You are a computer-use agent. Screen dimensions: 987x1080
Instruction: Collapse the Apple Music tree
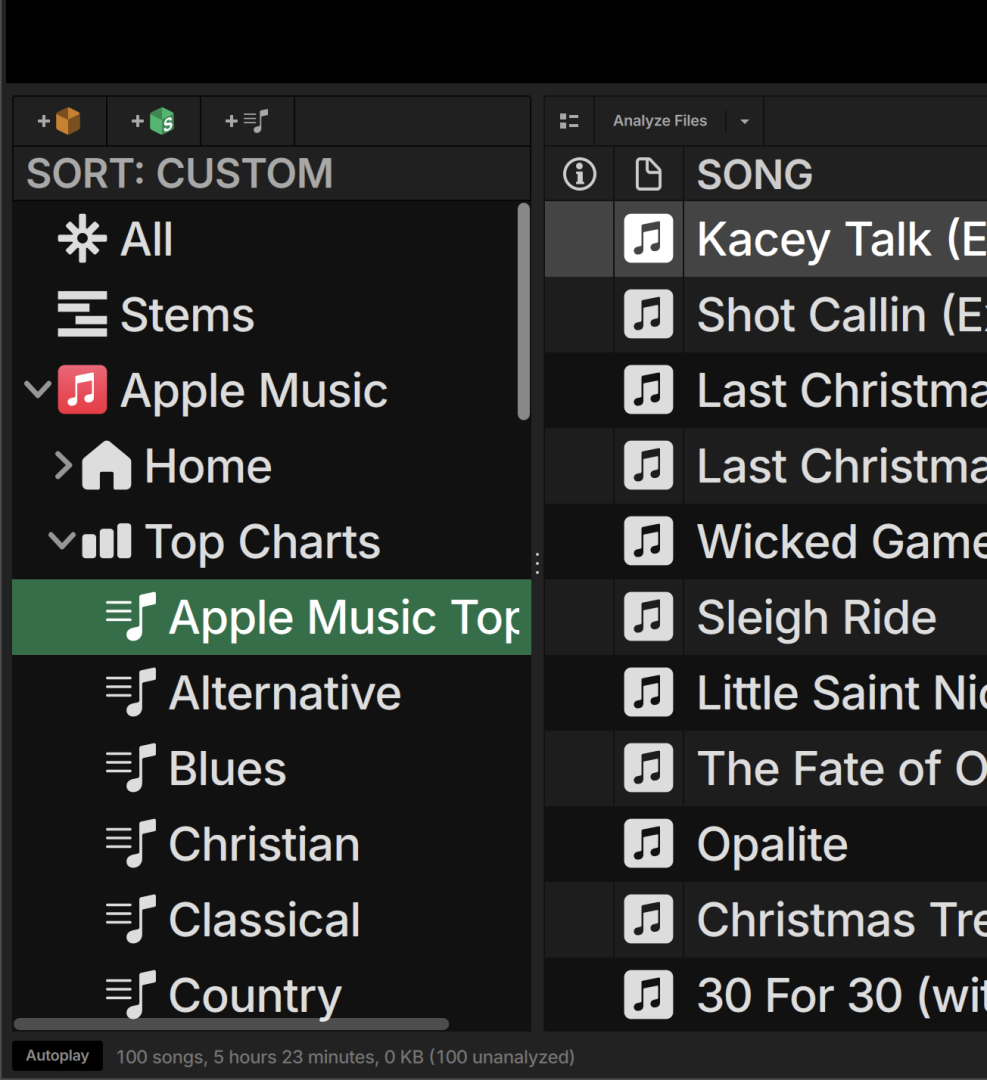point(38,390)
